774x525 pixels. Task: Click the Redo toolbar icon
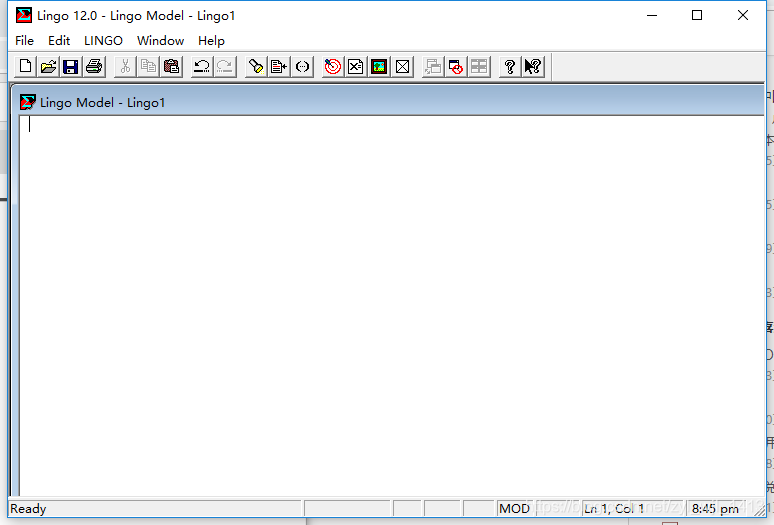coord(225,66)
